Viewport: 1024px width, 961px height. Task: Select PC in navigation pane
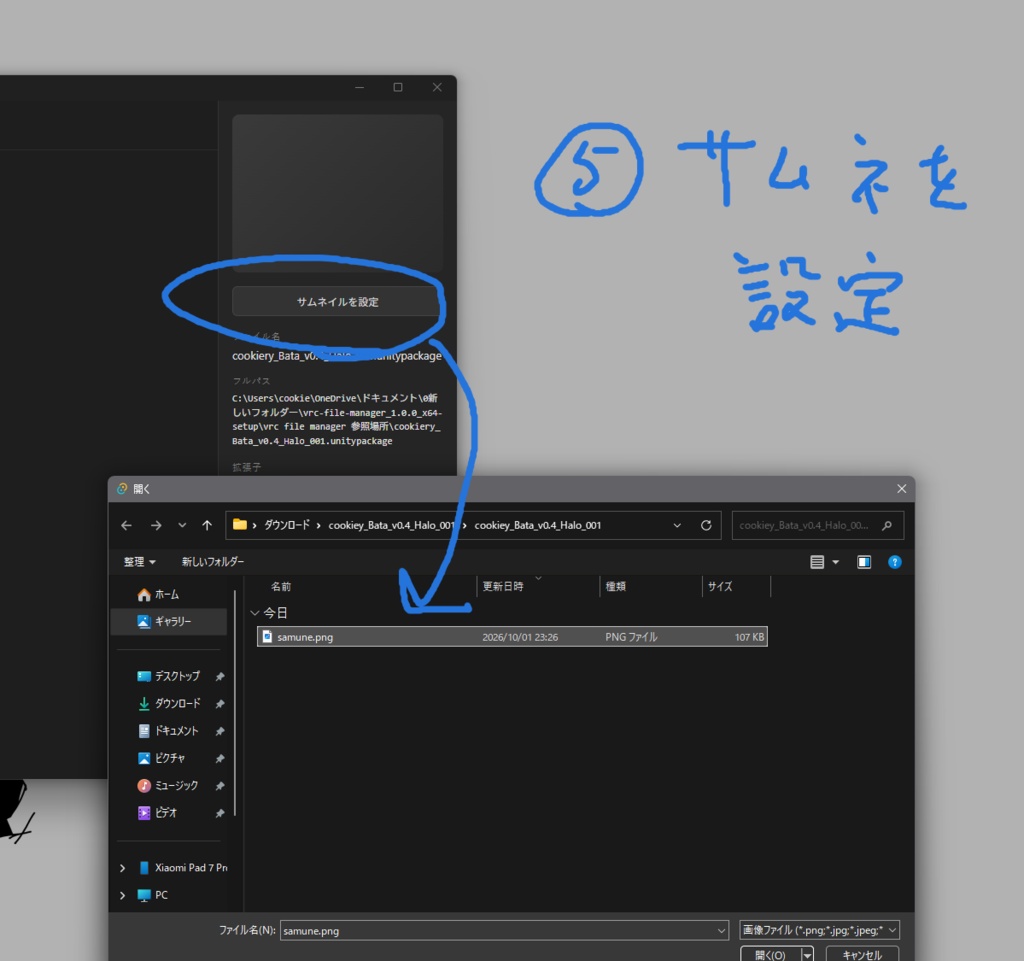coord(161,895)
